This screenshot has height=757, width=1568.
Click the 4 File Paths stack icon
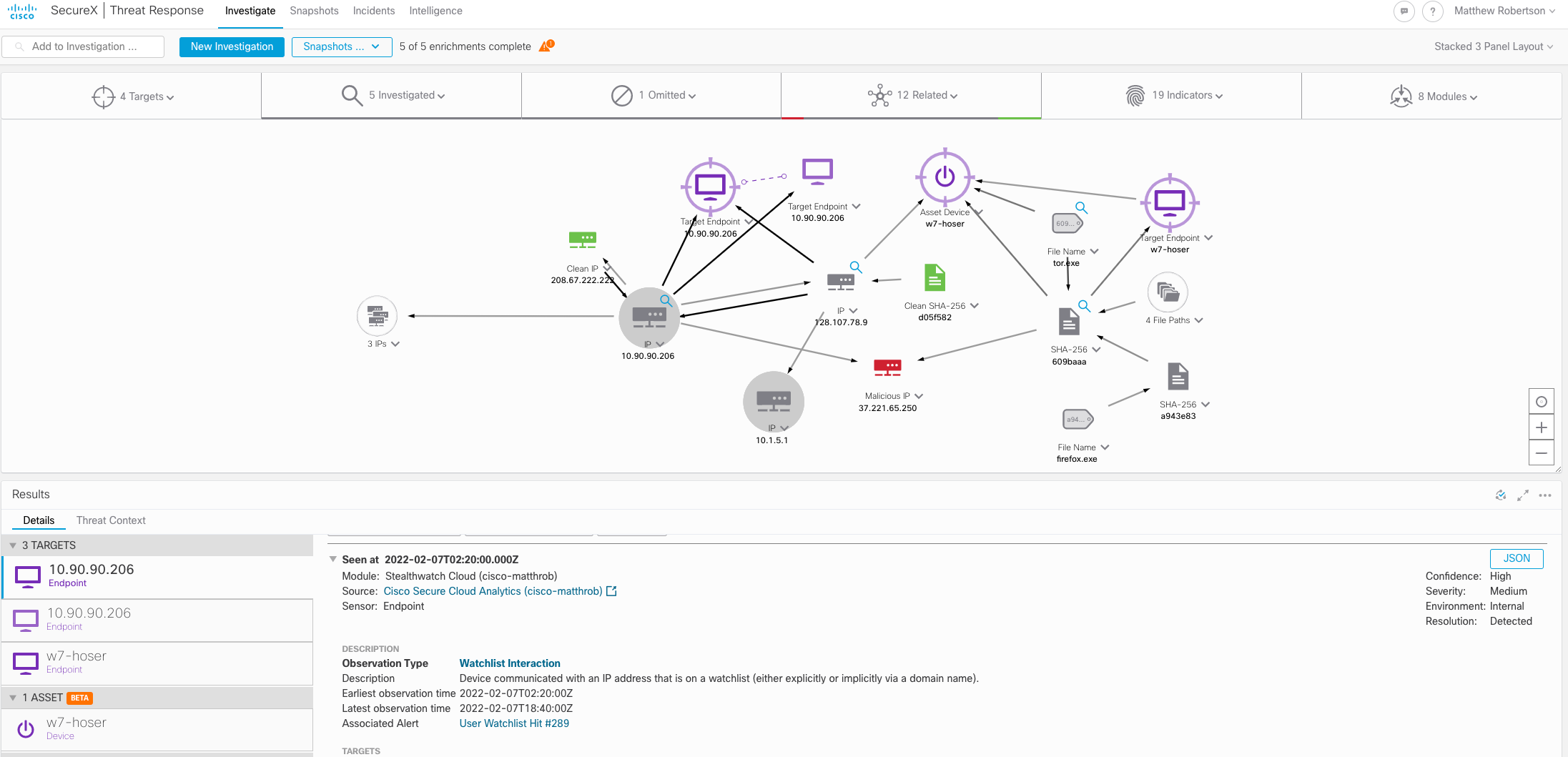pos(1167,292)
